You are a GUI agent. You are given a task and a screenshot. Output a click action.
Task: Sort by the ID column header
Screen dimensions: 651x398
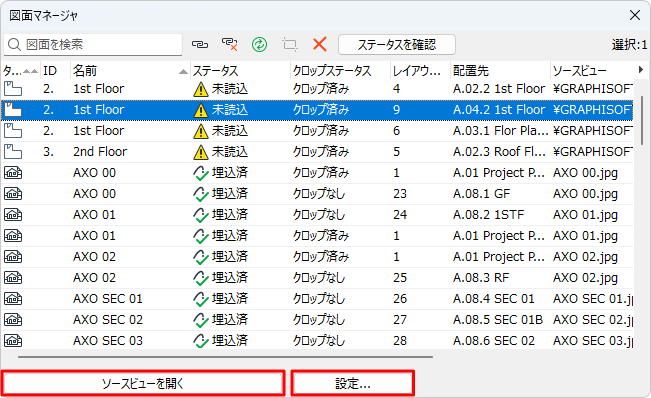coord(55,71)
